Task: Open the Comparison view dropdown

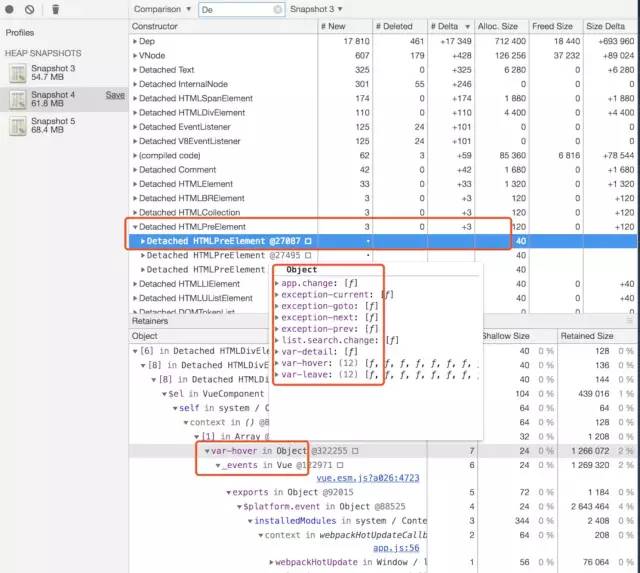Action: click(x=162, y=9)
